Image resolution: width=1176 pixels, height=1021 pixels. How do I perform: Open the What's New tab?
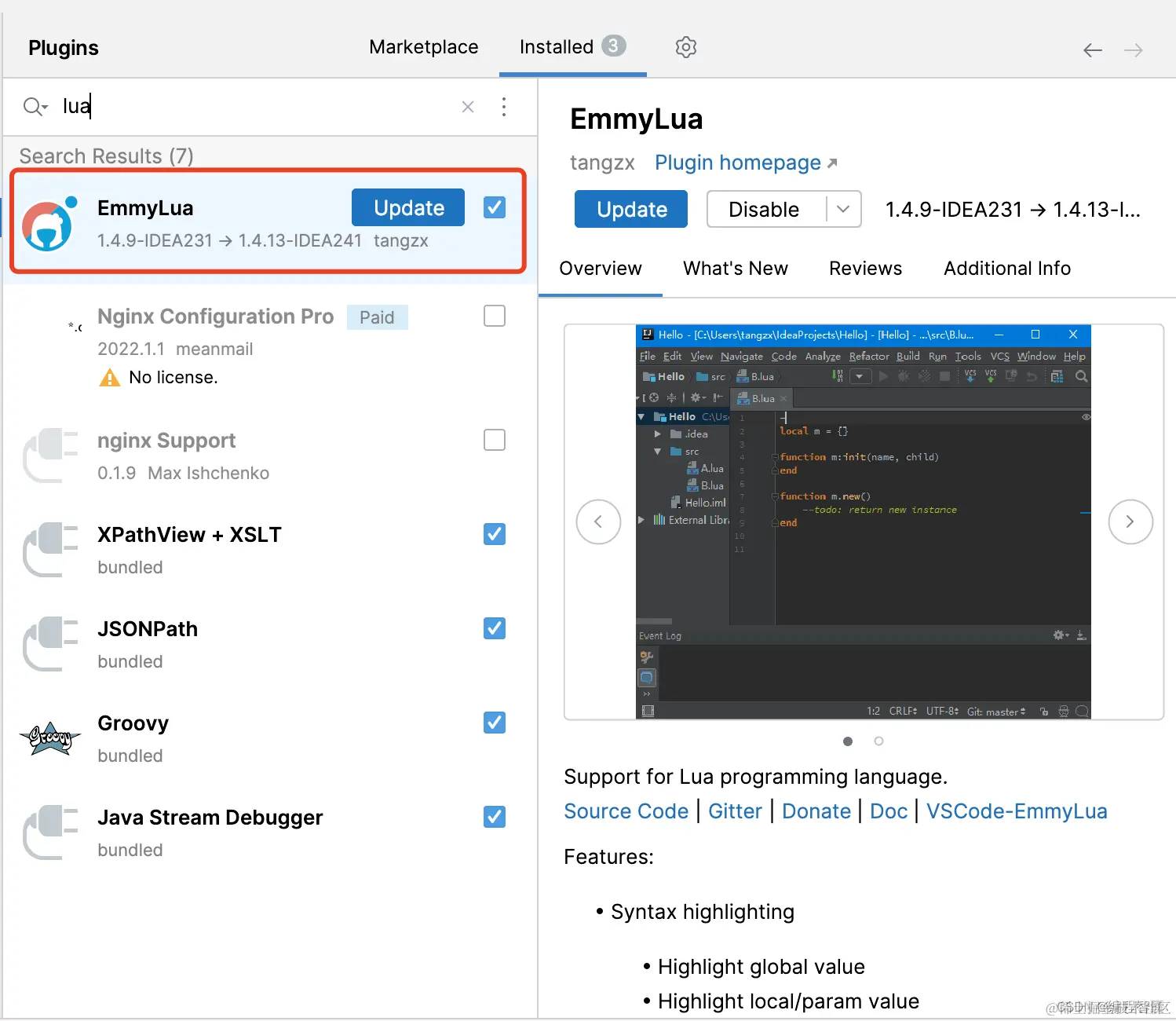[736, 269]
